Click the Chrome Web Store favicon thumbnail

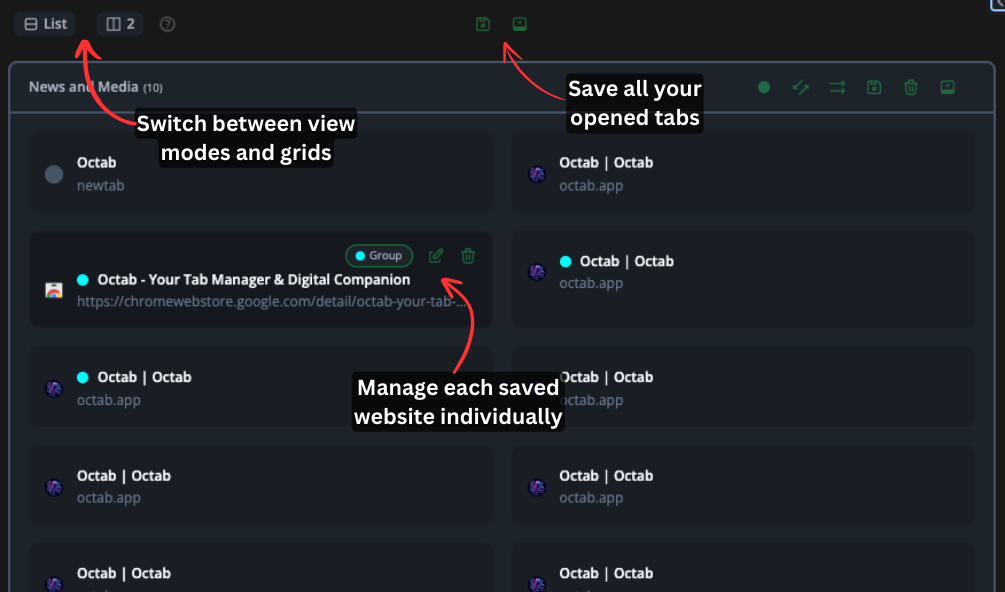pyautogui.click(x=54, y=290)
